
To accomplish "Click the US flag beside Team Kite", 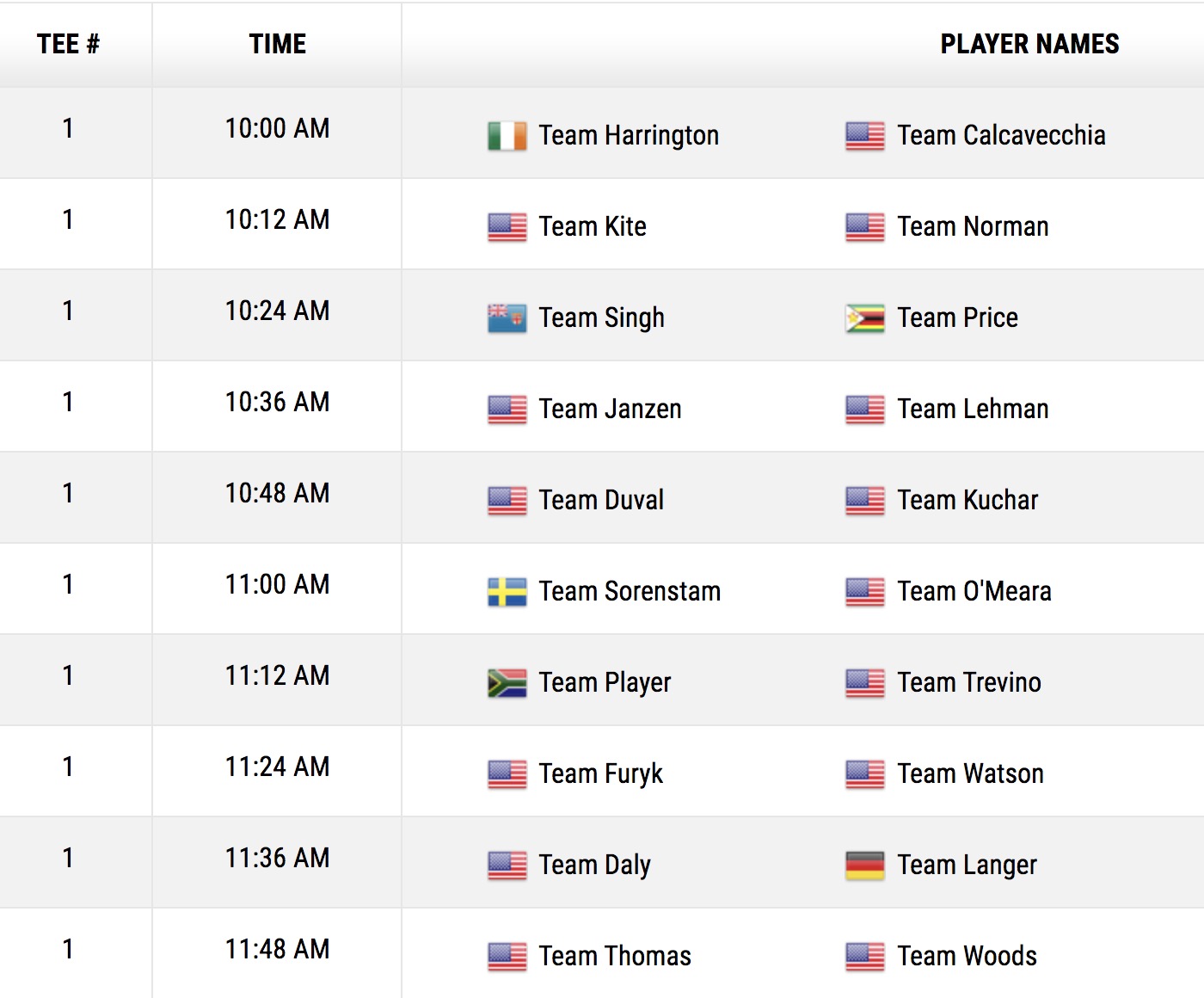I will click(x=507, y=227).
